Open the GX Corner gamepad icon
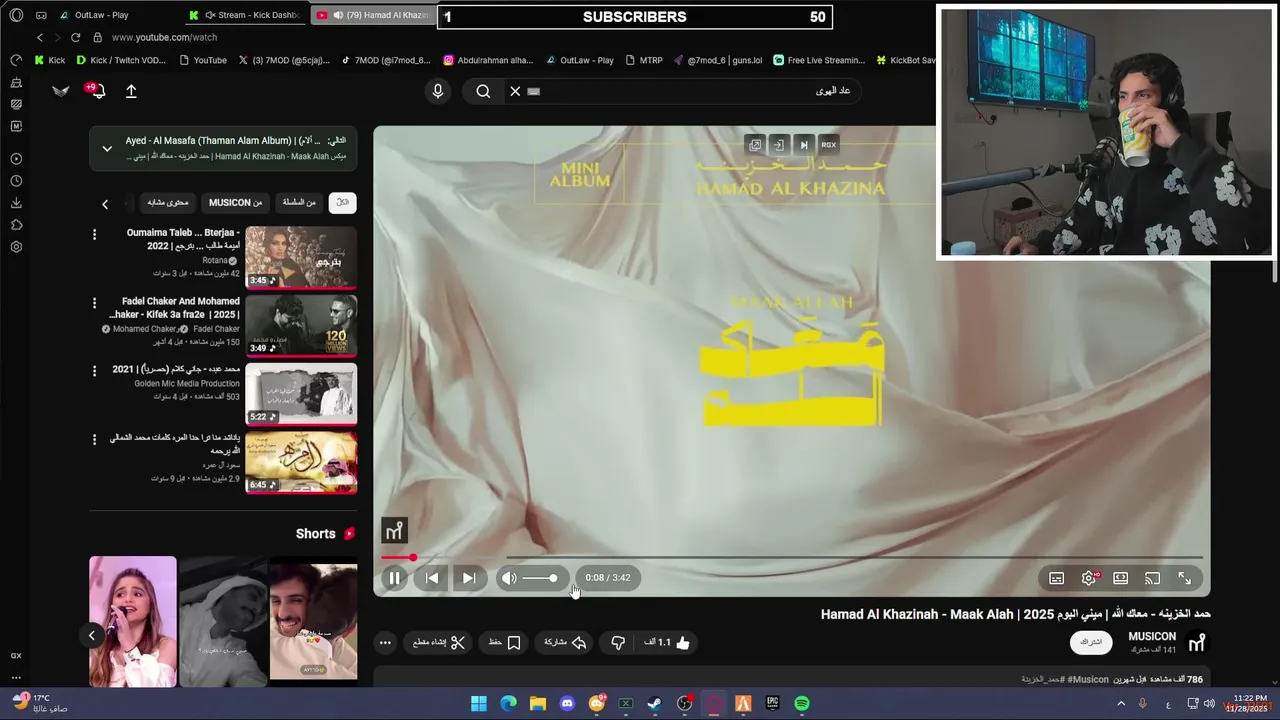 click(16, 60)
